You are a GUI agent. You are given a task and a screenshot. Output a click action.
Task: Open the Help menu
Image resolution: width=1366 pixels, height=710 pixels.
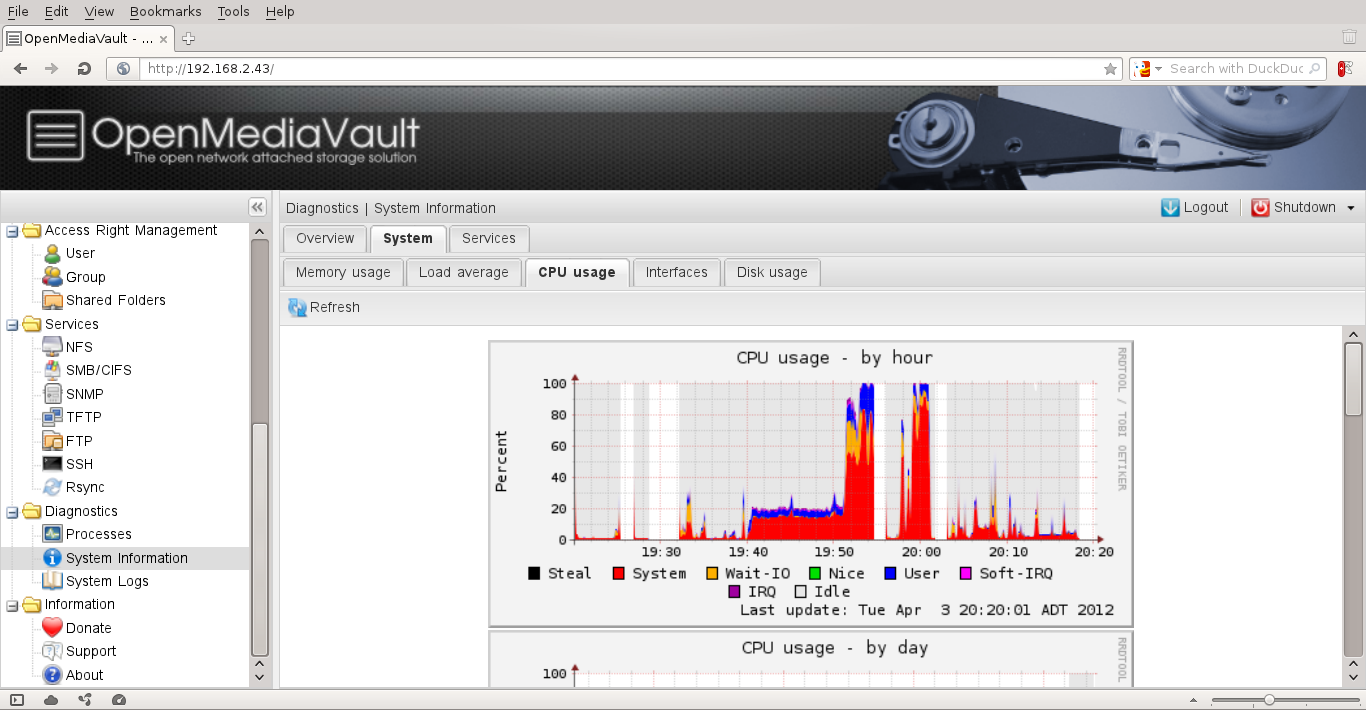(x=280, y=11)
